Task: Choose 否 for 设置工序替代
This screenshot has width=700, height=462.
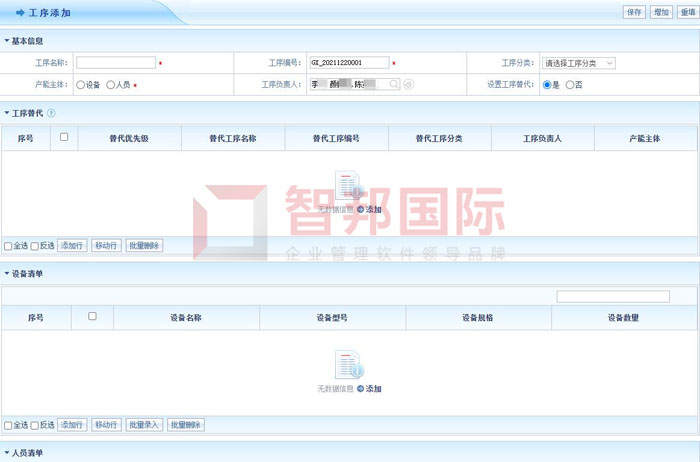Action: [570, 85]
